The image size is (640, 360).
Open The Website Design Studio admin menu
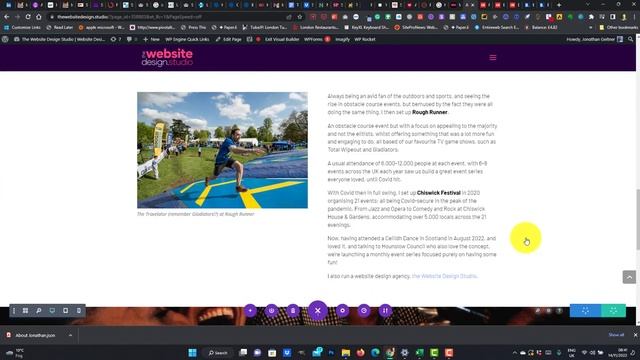click(x=60, y=39)
